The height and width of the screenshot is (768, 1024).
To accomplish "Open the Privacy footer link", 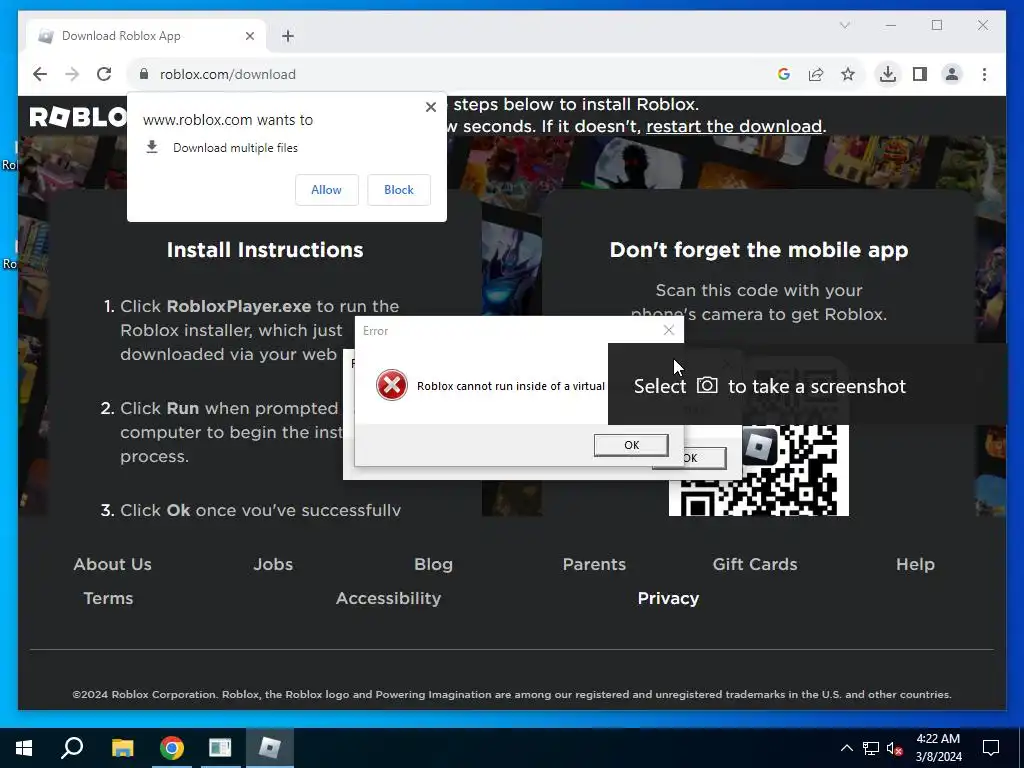I will pos(668,598).
